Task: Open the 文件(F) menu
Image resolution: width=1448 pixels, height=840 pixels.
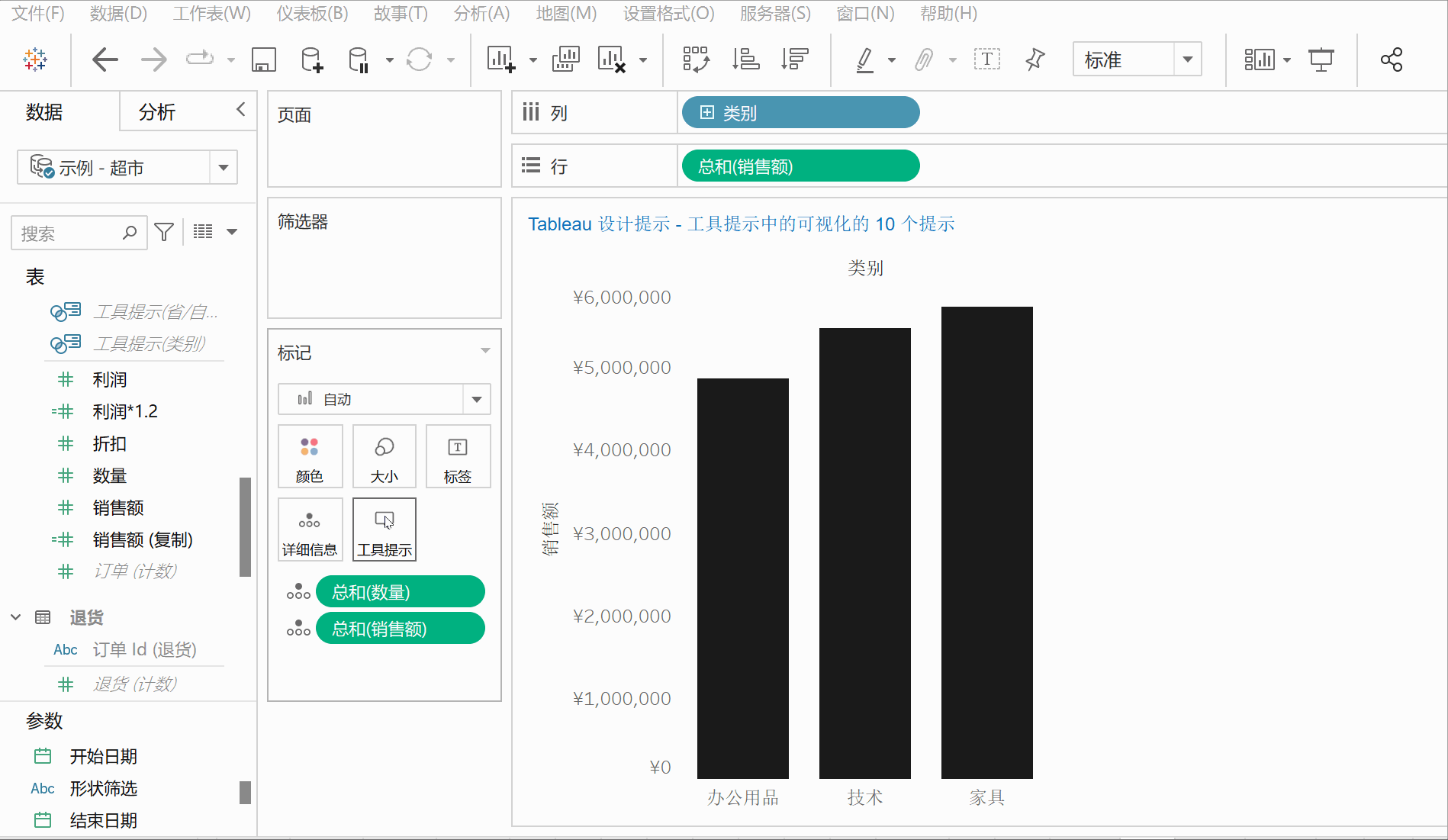Action: click(x=38, y=14)
